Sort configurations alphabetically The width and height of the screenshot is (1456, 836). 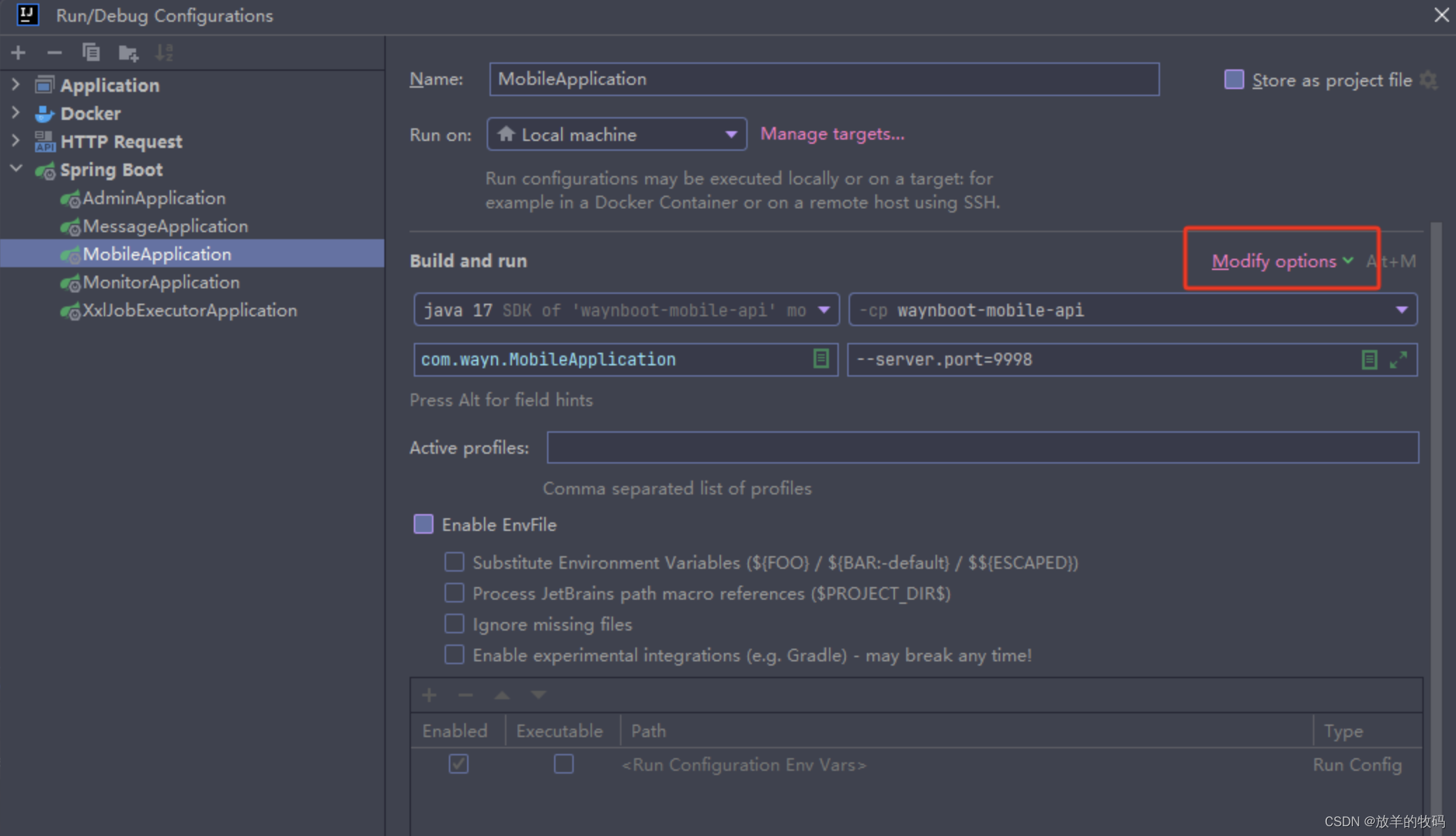[164, 52]
